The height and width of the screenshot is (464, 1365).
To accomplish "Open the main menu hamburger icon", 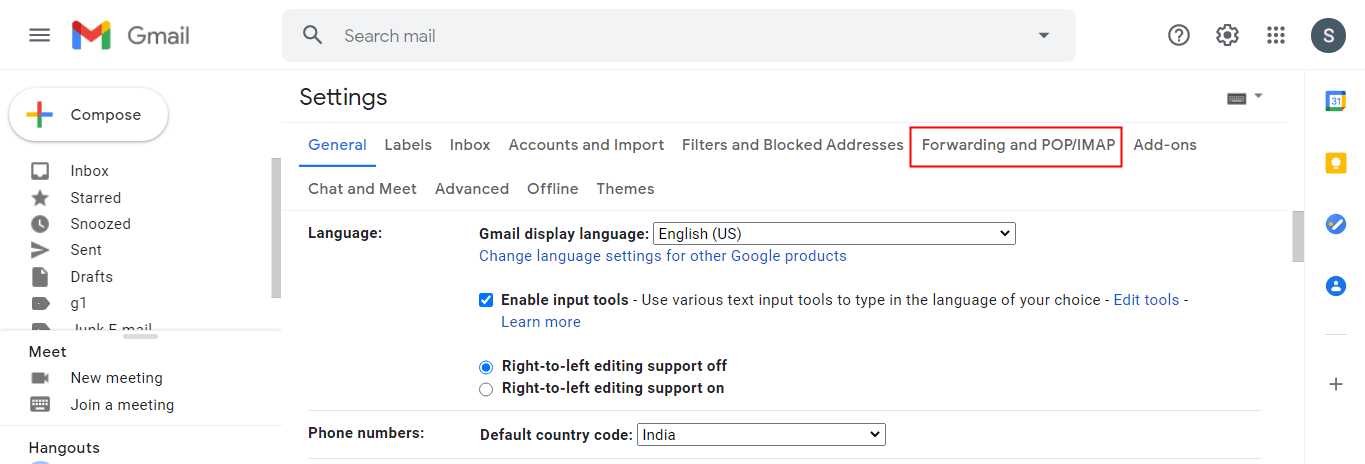I will (40, 35).
